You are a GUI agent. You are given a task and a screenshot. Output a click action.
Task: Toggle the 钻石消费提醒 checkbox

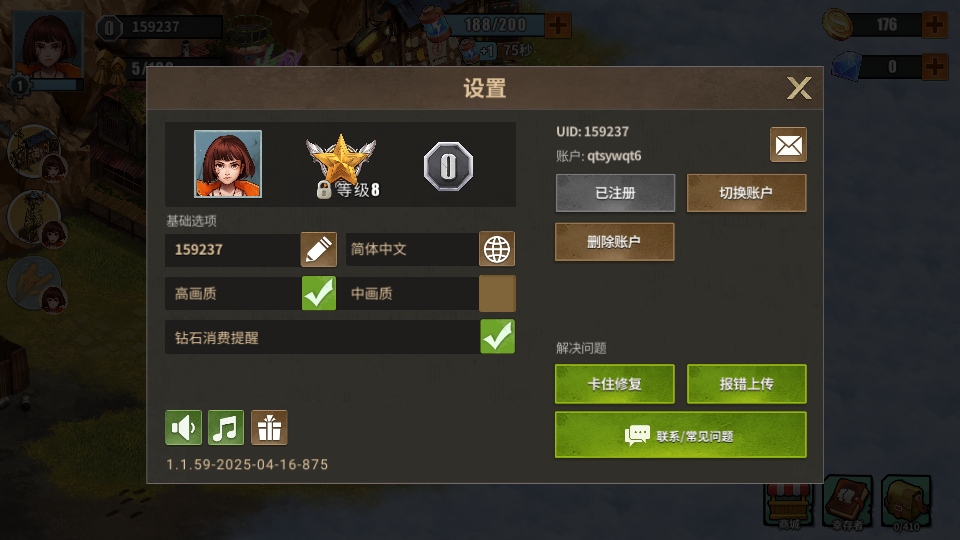[497, 337]
